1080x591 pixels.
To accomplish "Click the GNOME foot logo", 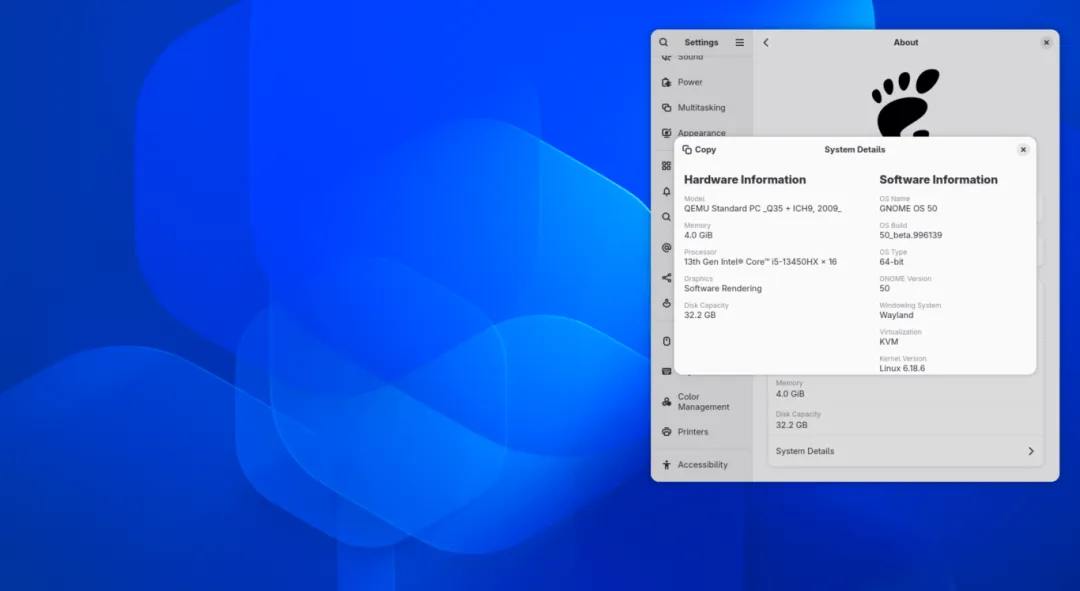I will (x=905, y=102).
